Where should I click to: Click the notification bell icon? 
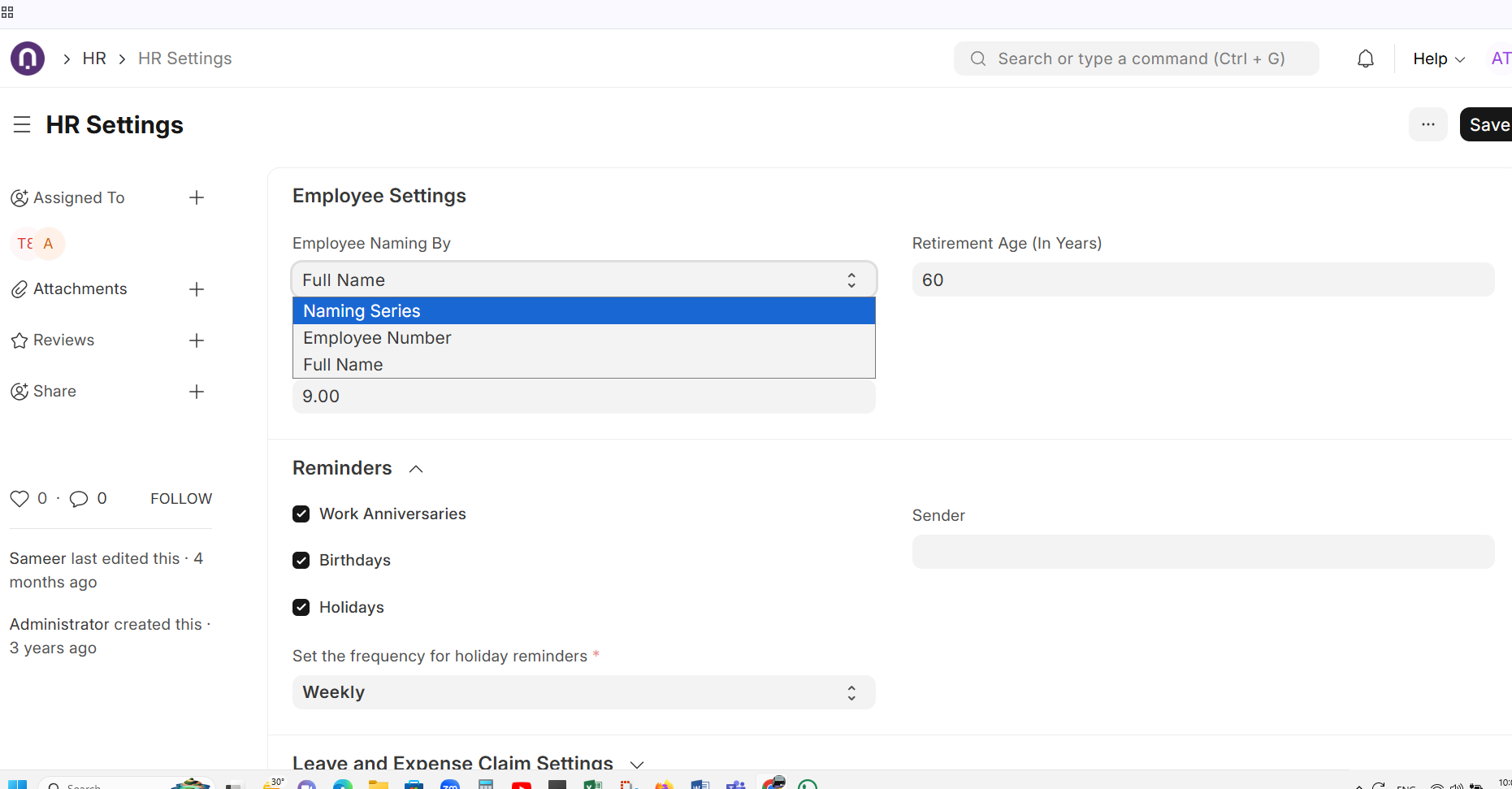[x=1366, y=59]
